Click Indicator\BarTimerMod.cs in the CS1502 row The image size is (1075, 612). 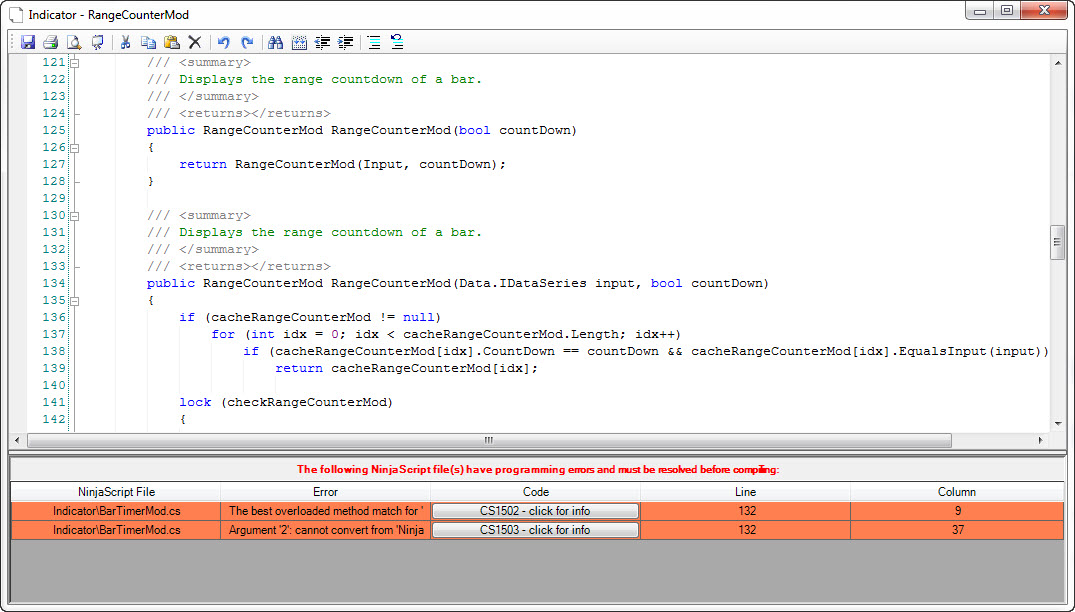click(x=116, y=511)
